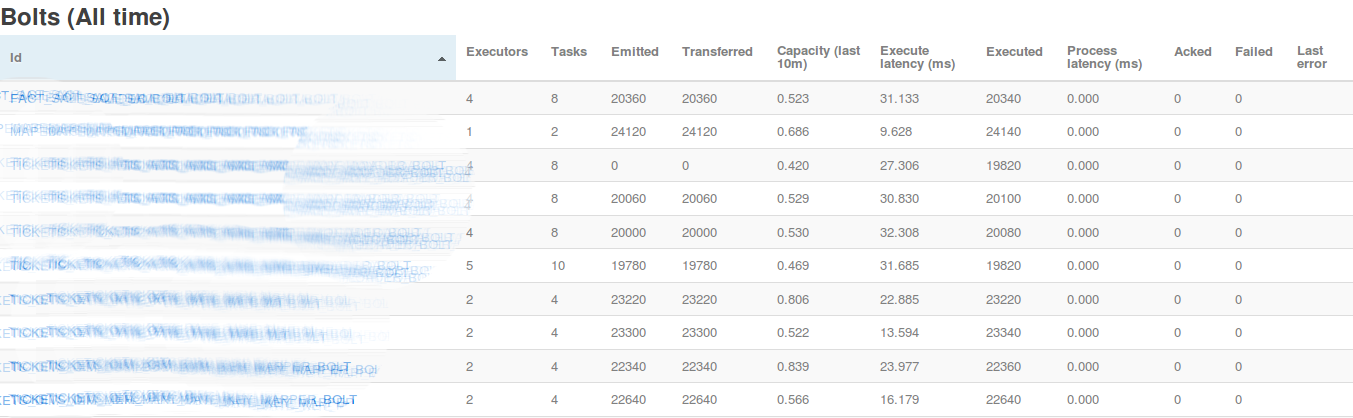Sort by Process latency (ms) header
Image resolution: width=1353 pixels, height=418 pixels.
coord(1104,58)
